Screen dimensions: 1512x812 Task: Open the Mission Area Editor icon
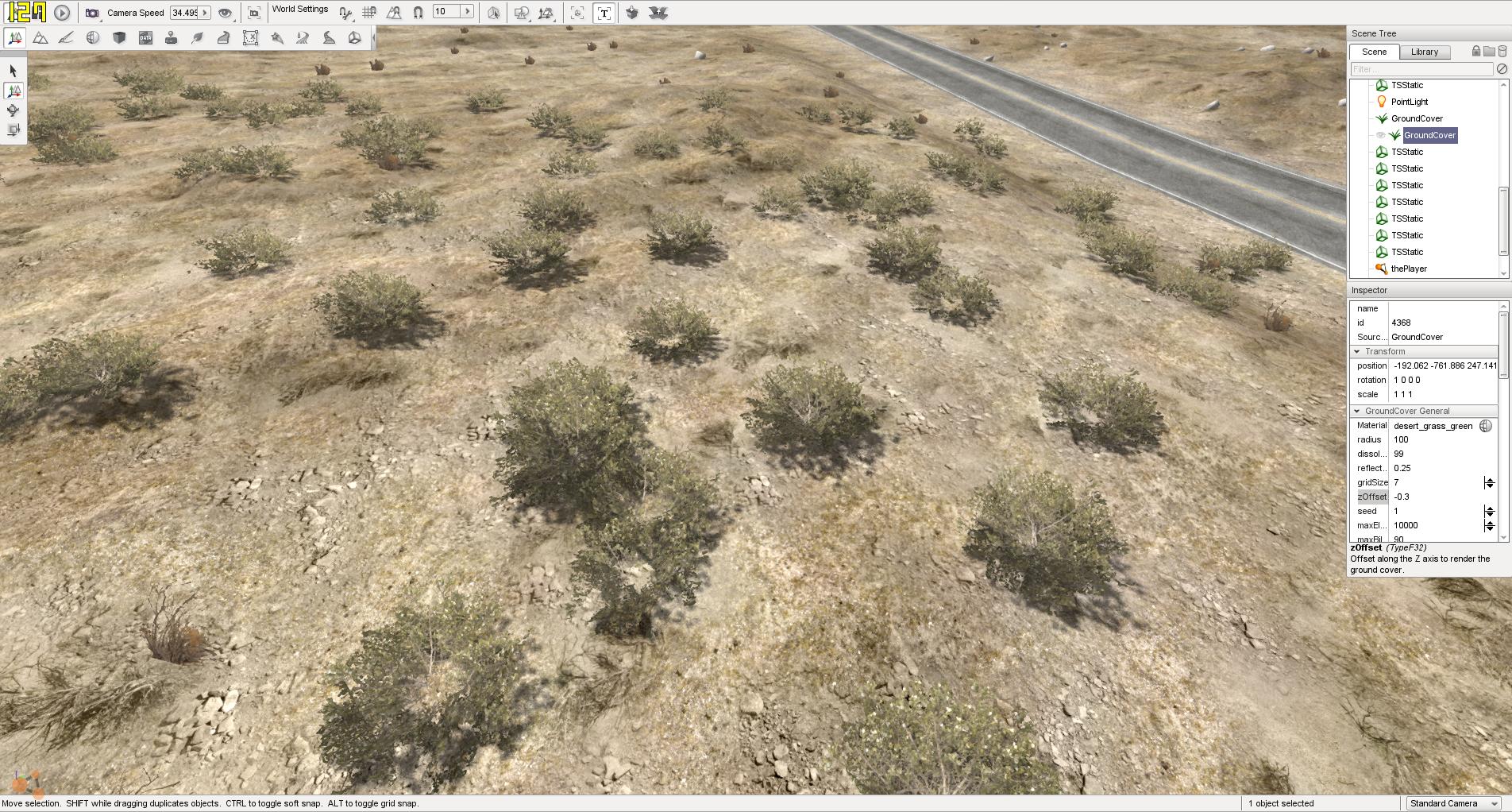click(250, 37)
